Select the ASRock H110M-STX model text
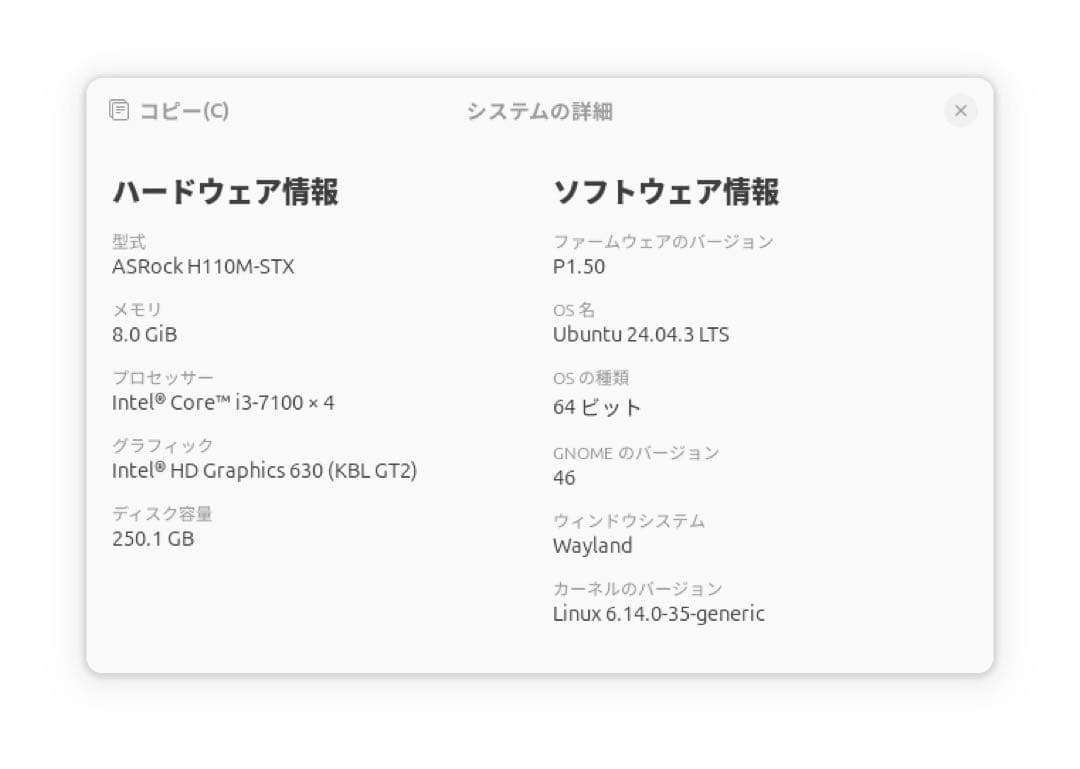 click(x=203, y=267)
